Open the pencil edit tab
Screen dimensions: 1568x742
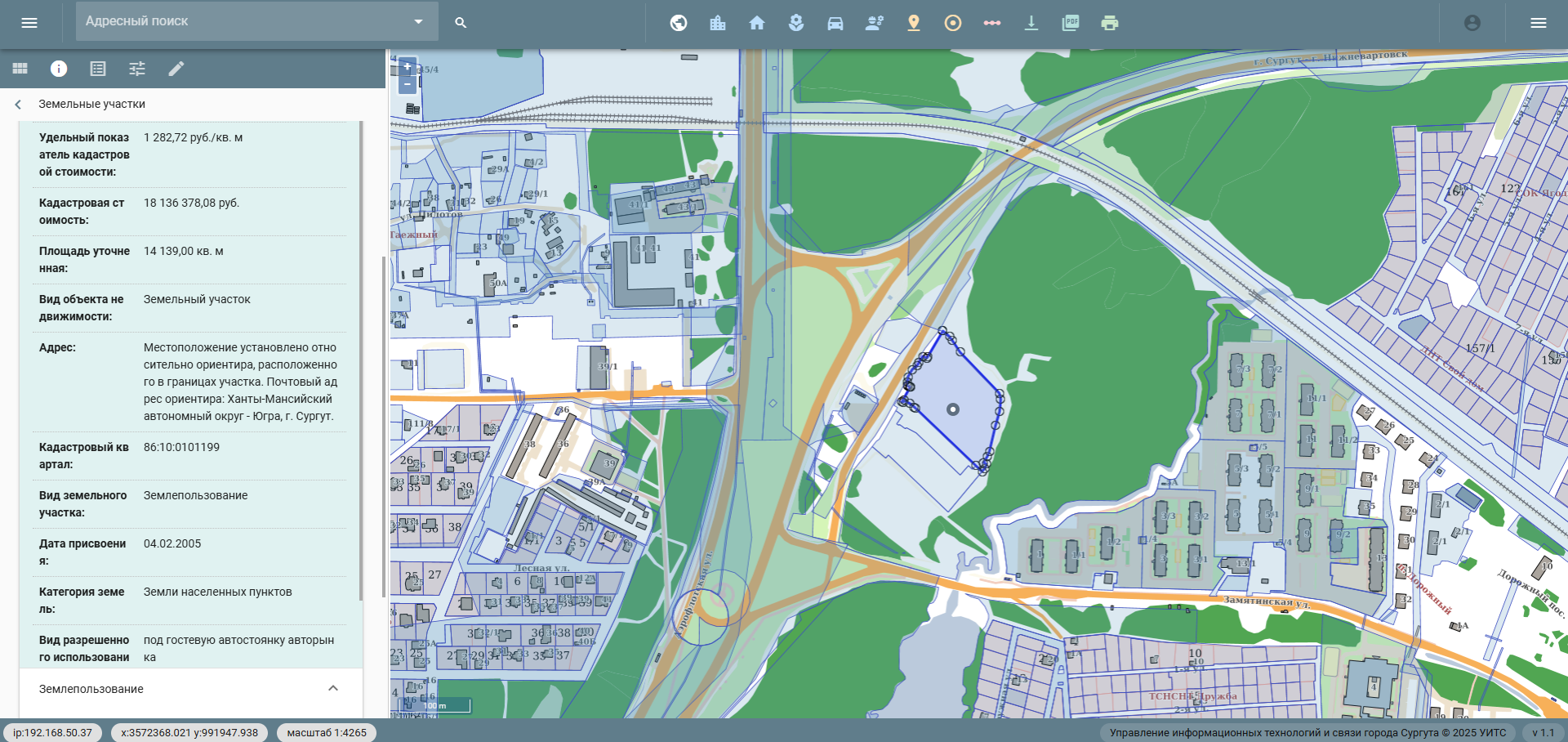(176, 69)
